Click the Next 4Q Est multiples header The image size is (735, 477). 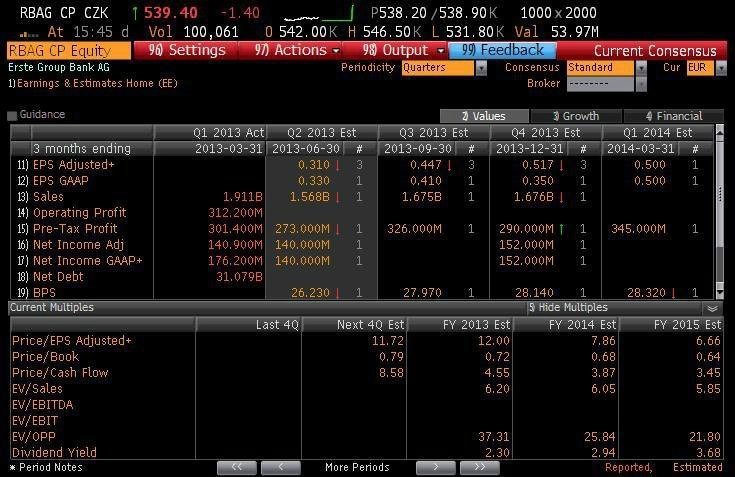(x=354, y=325)
